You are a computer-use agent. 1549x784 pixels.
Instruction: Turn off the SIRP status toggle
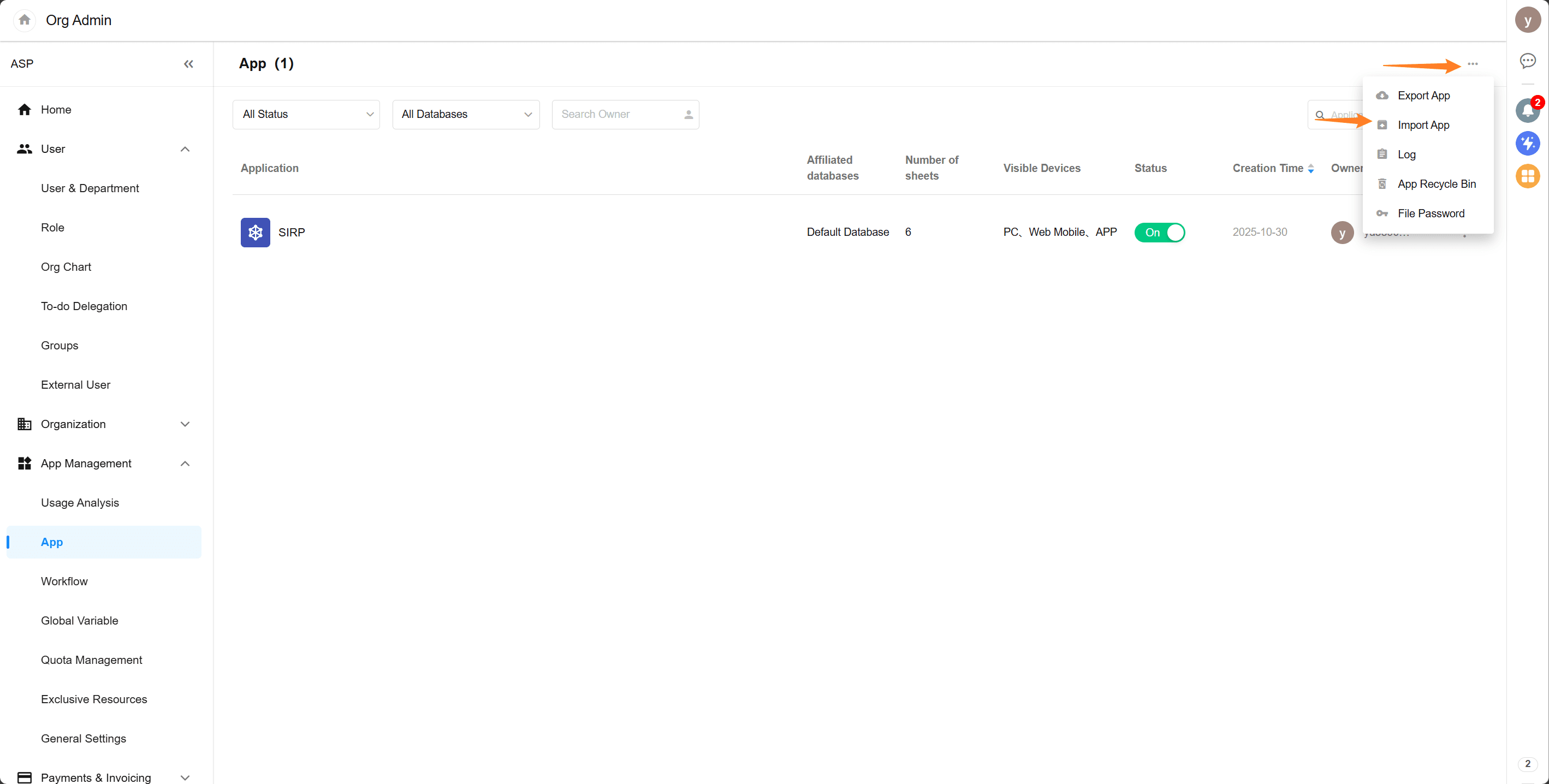tap(1159, 232)
